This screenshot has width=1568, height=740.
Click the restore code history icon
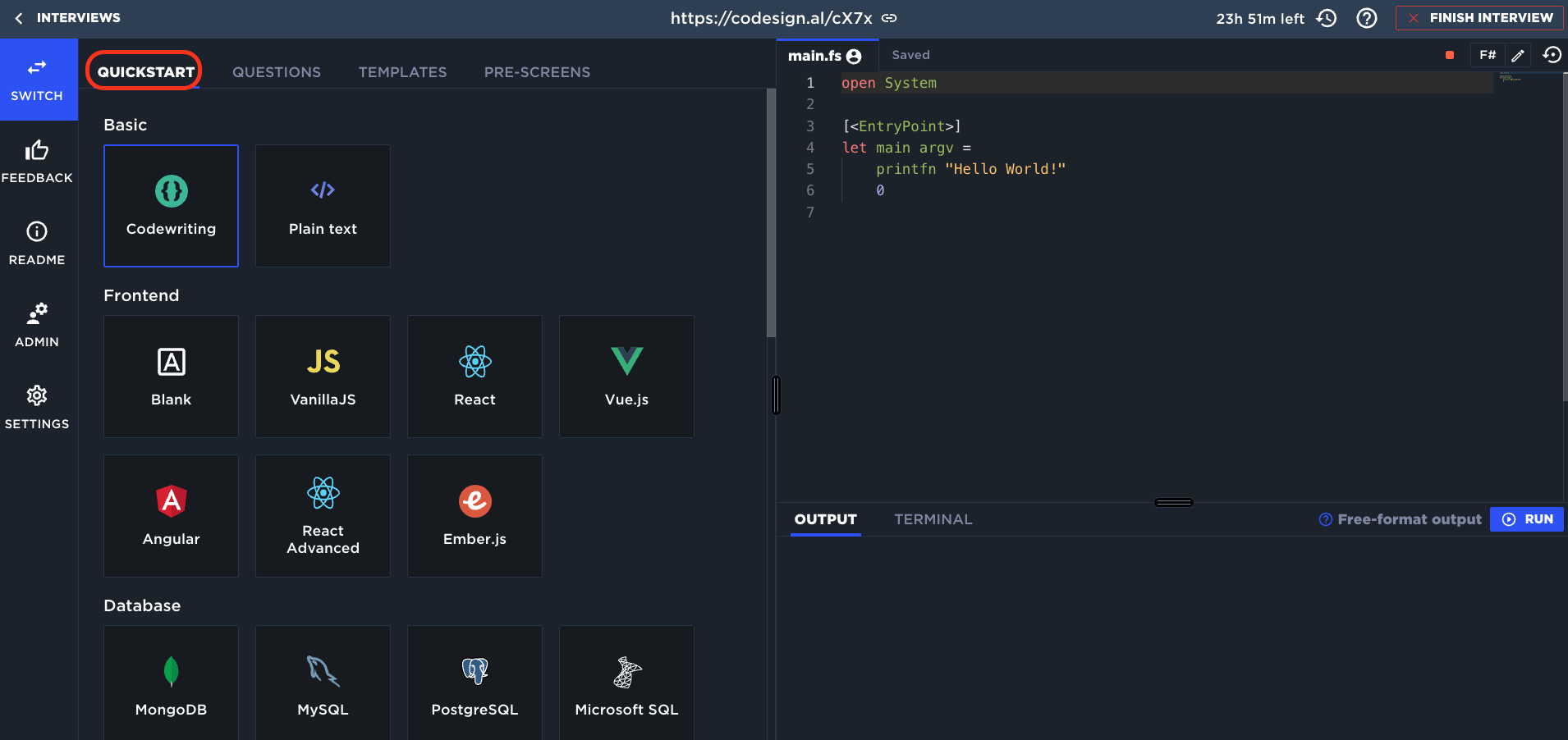click(x=1552, y=55)
